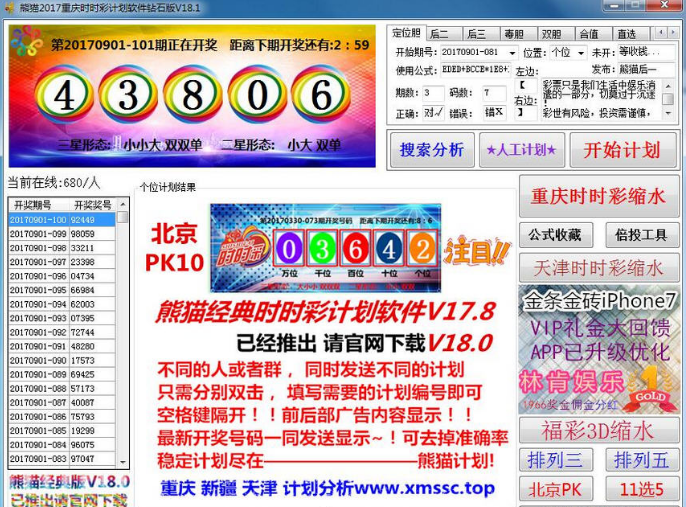The image size is (686, 507).
Task: Select row 20170901-095 with number 66984
Action: pyautogui.click(x=62, y=290)
